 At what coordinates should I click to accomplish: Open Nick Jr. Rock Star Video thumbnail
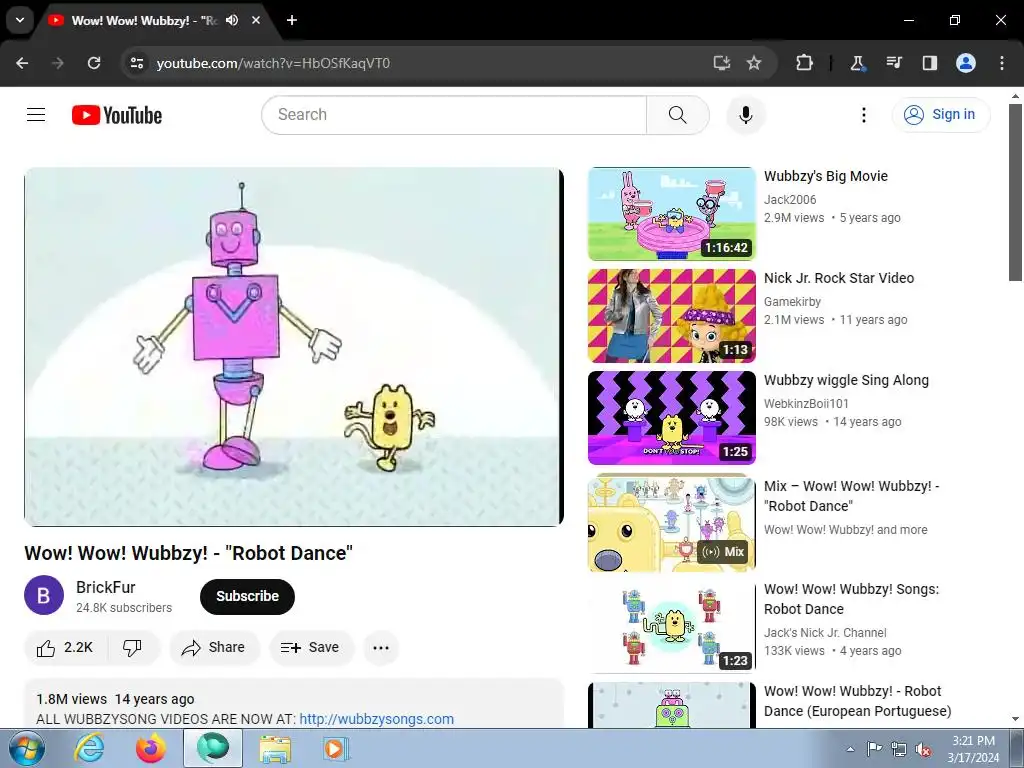click(672, 315)
